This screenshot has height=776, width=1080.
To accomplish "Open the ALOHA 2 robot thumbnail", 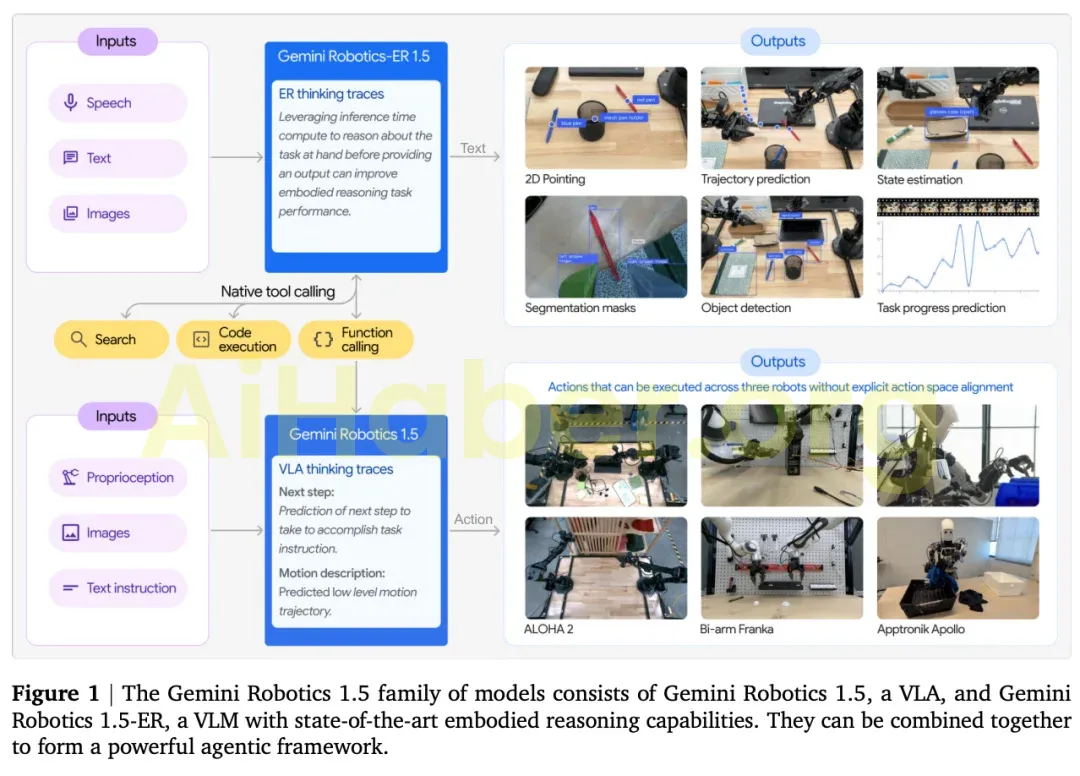I will 605,570.
